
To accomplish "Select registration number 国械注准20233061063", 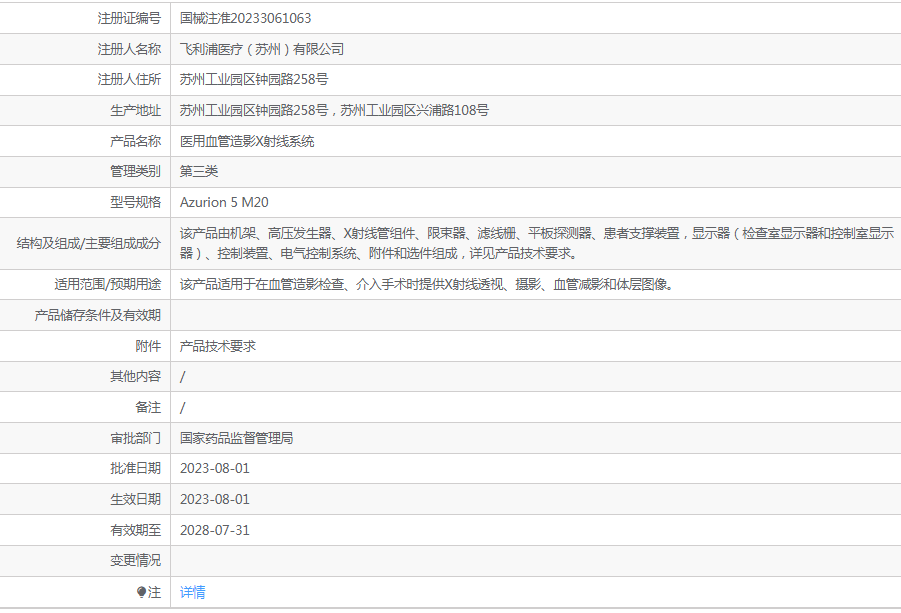I will click(245, 18).
